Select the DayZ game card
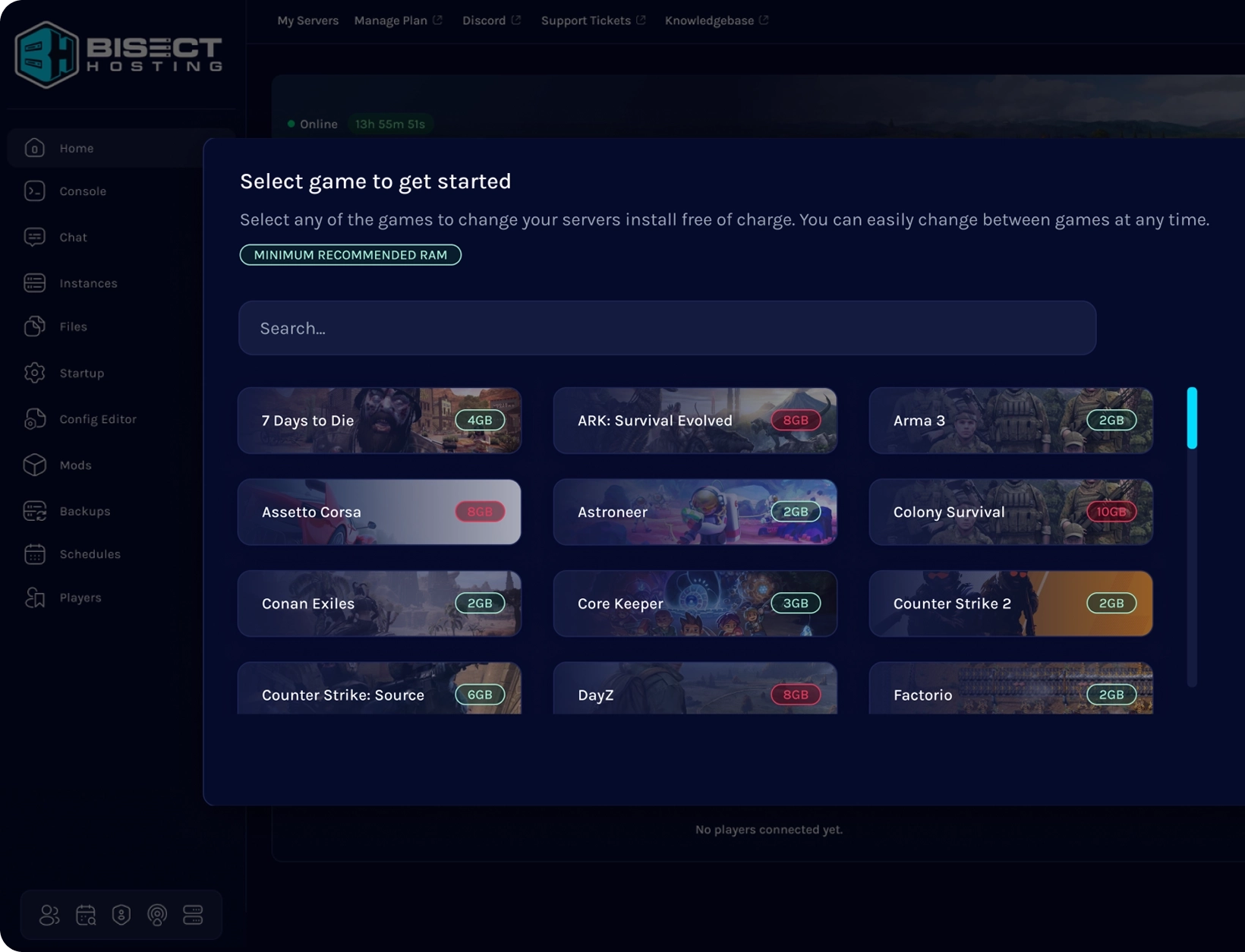The width and height of the screenshot is (1245, 952). (695, 689)
